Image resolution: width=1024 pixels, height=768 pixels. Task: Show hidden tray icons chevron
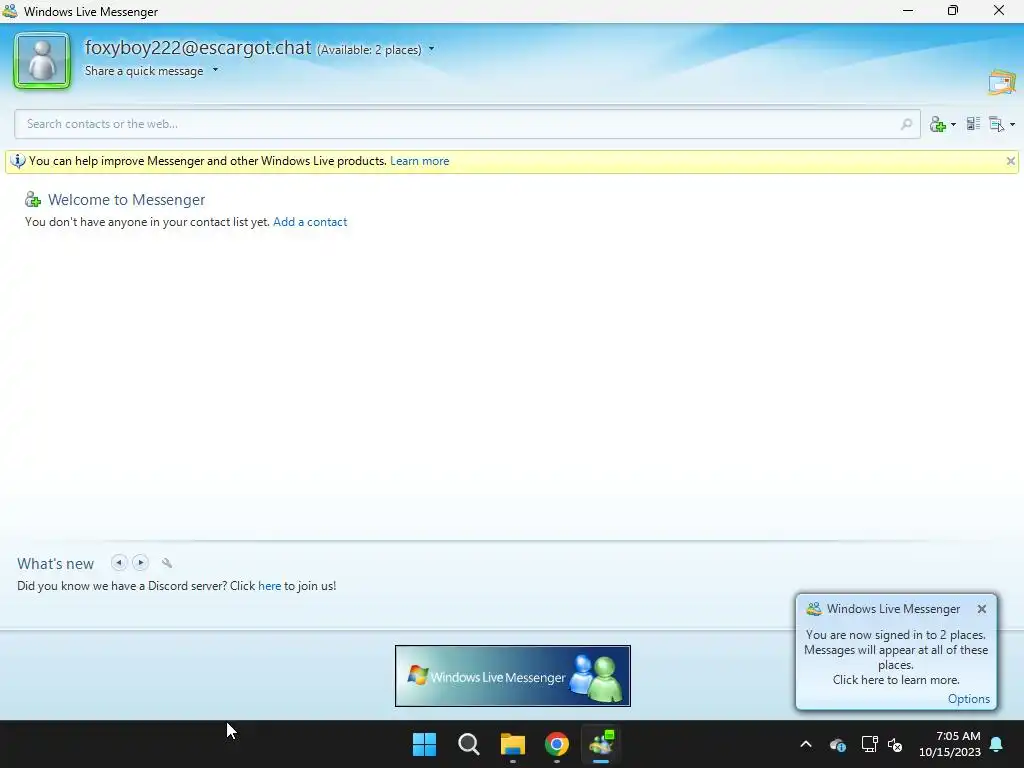point(806,744)
